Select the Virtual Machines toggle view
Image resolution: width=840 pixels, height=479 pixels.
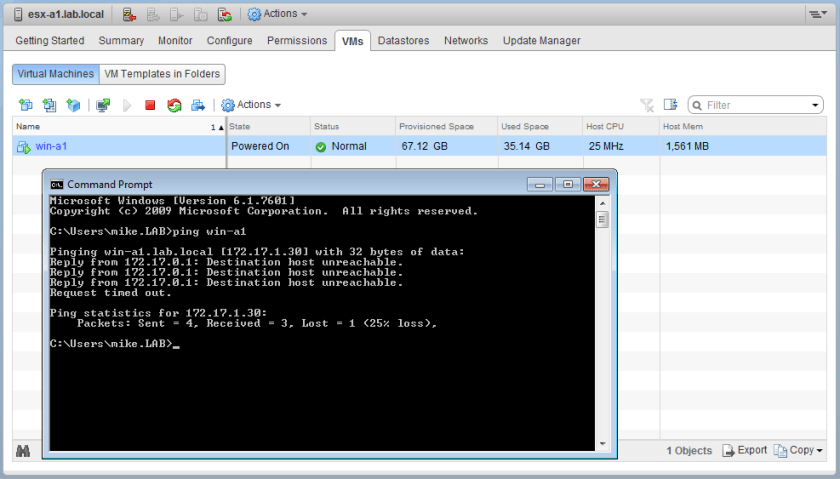(56, 74)
